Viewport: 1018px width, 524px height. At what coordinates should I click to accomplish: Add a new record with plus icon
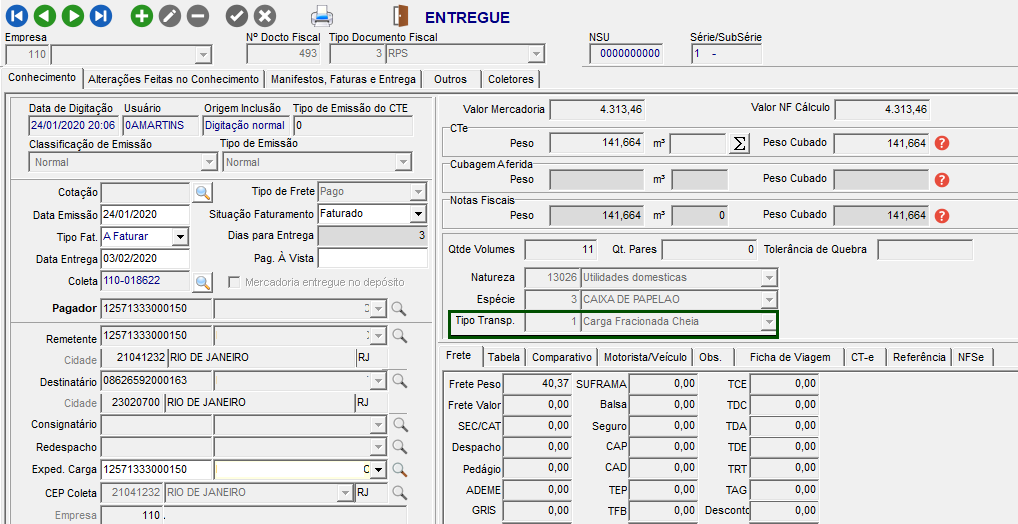142,16
